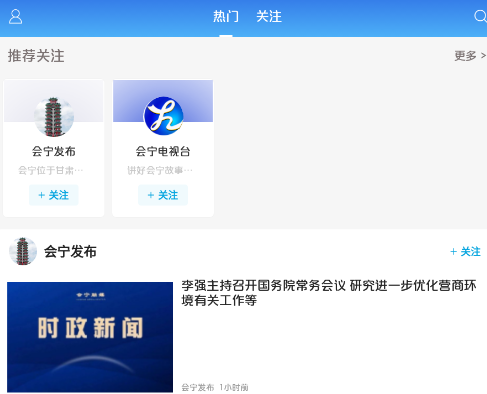The width and height of the screenshot is (487, 394).
Task: Switch to the 热门 tab
Action: (x=226, y=16)
